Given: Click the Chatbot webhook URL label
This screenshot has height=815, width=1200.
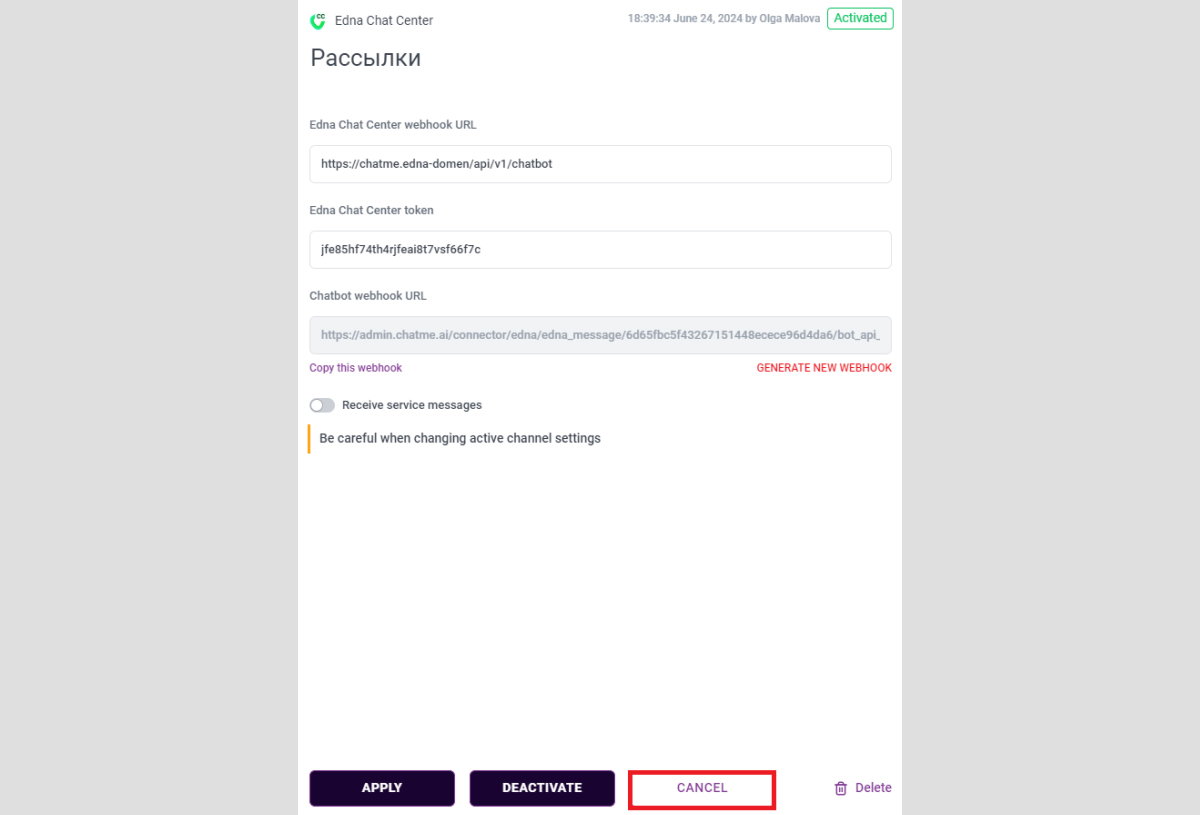Looking at the screenshot, I should pyautogui.click(x=368, y=296).
